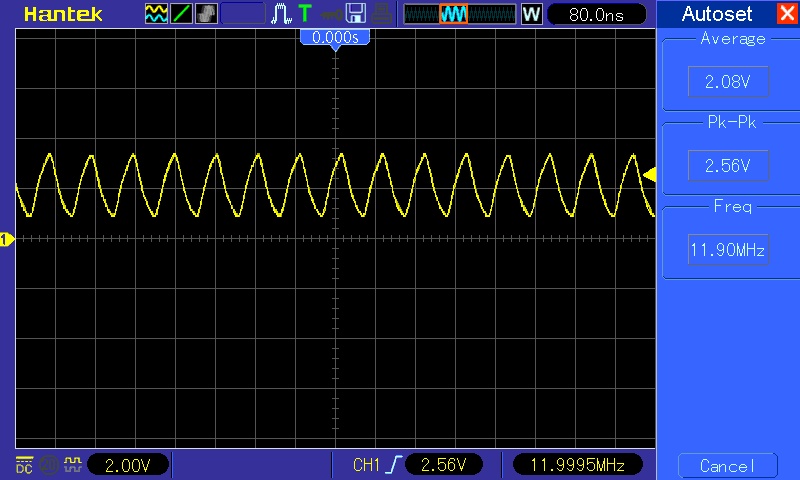The height and width of the screenshot is (480, 800).
Task: Click the 2.56V trigger level readout
Action: coord(443,465)
